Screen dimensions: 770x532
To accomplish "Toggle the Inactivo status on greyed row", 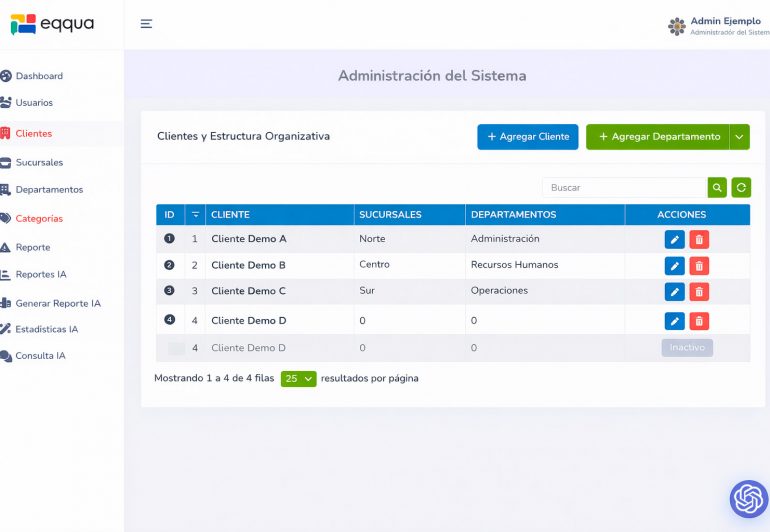I will point(687,348).
